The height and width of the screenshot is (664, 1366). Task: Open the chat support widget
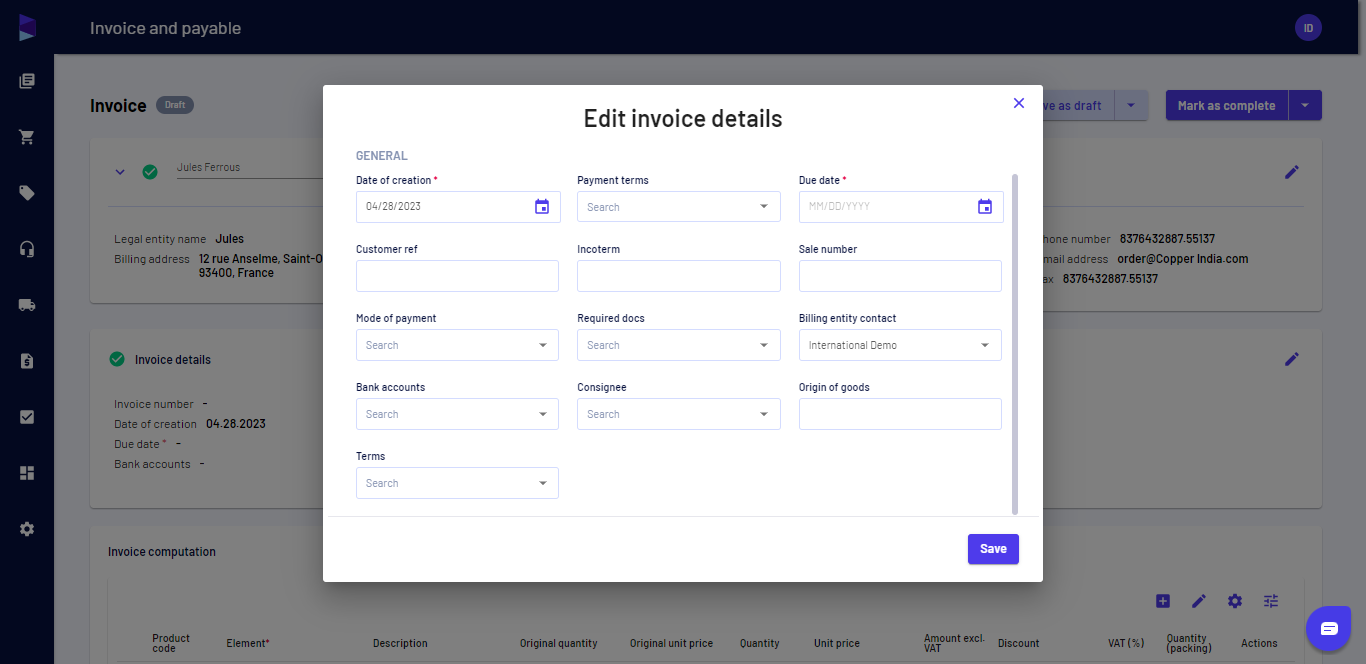(x=1329, y=628)
